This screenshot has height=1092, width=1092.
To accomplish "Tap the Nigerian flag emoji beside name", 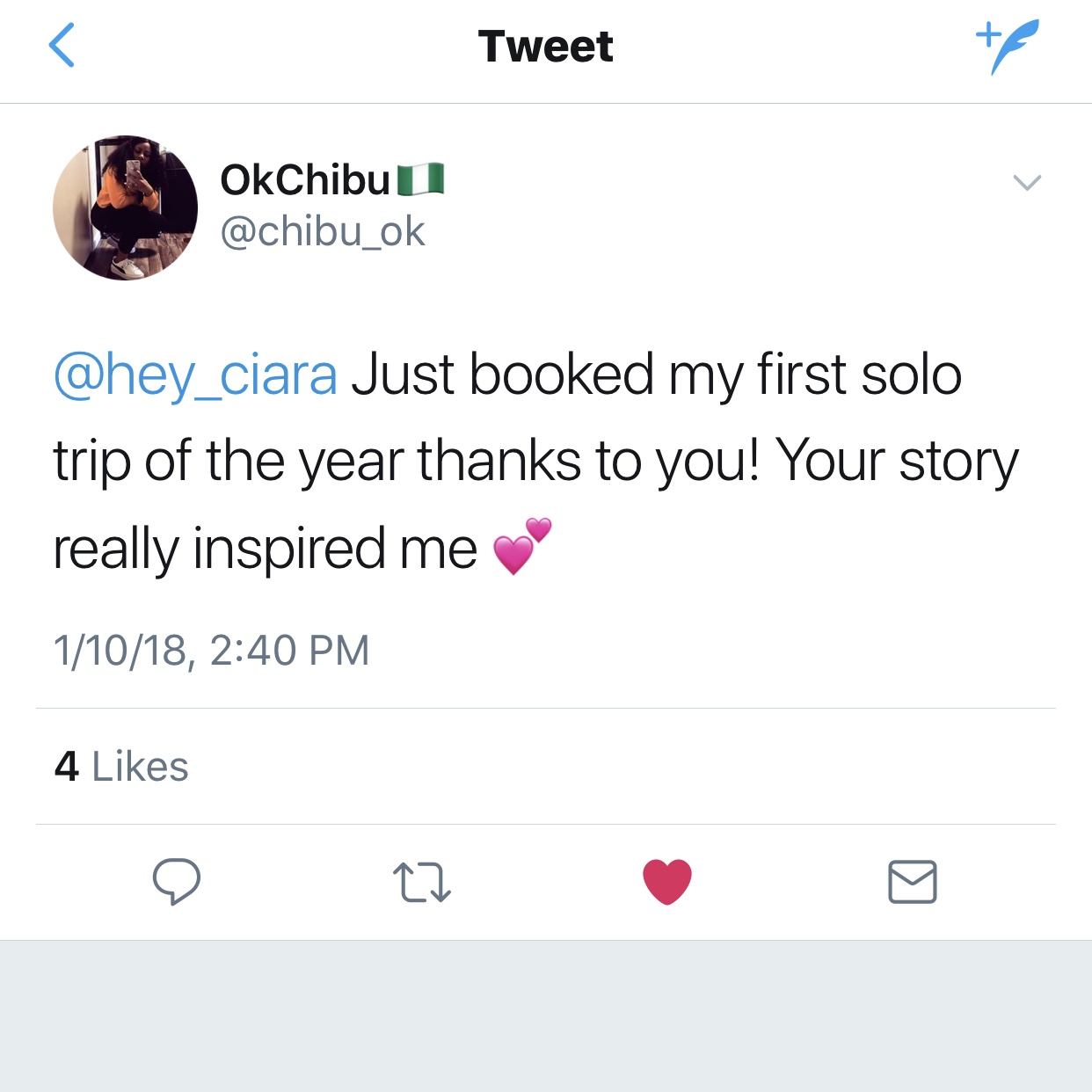I will click(x=421, y=179).
